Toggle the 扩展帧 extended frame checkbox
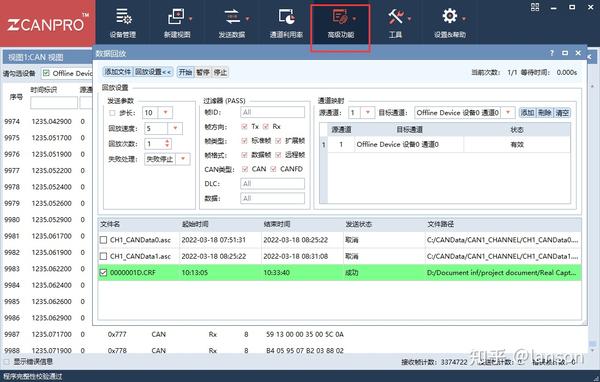600x382 pixels. point(278,141)
